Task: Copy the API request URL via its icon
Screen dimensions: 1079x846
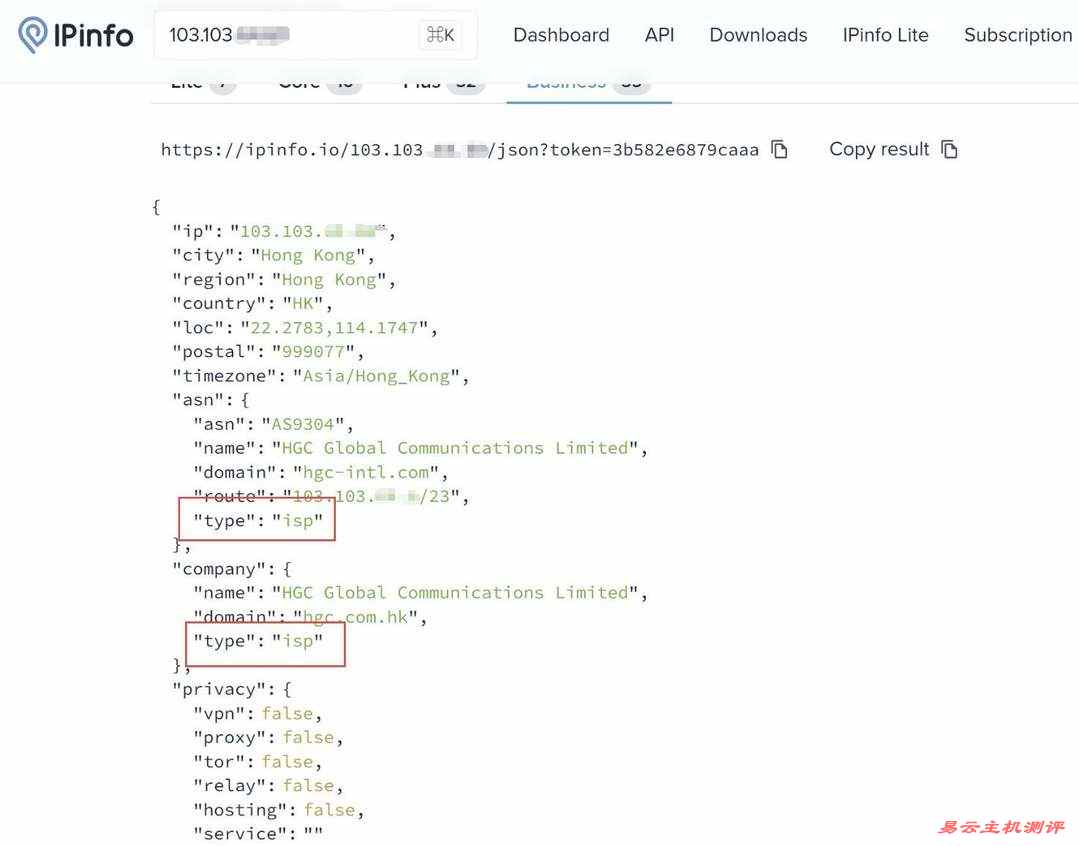Action: pos(780,150)
